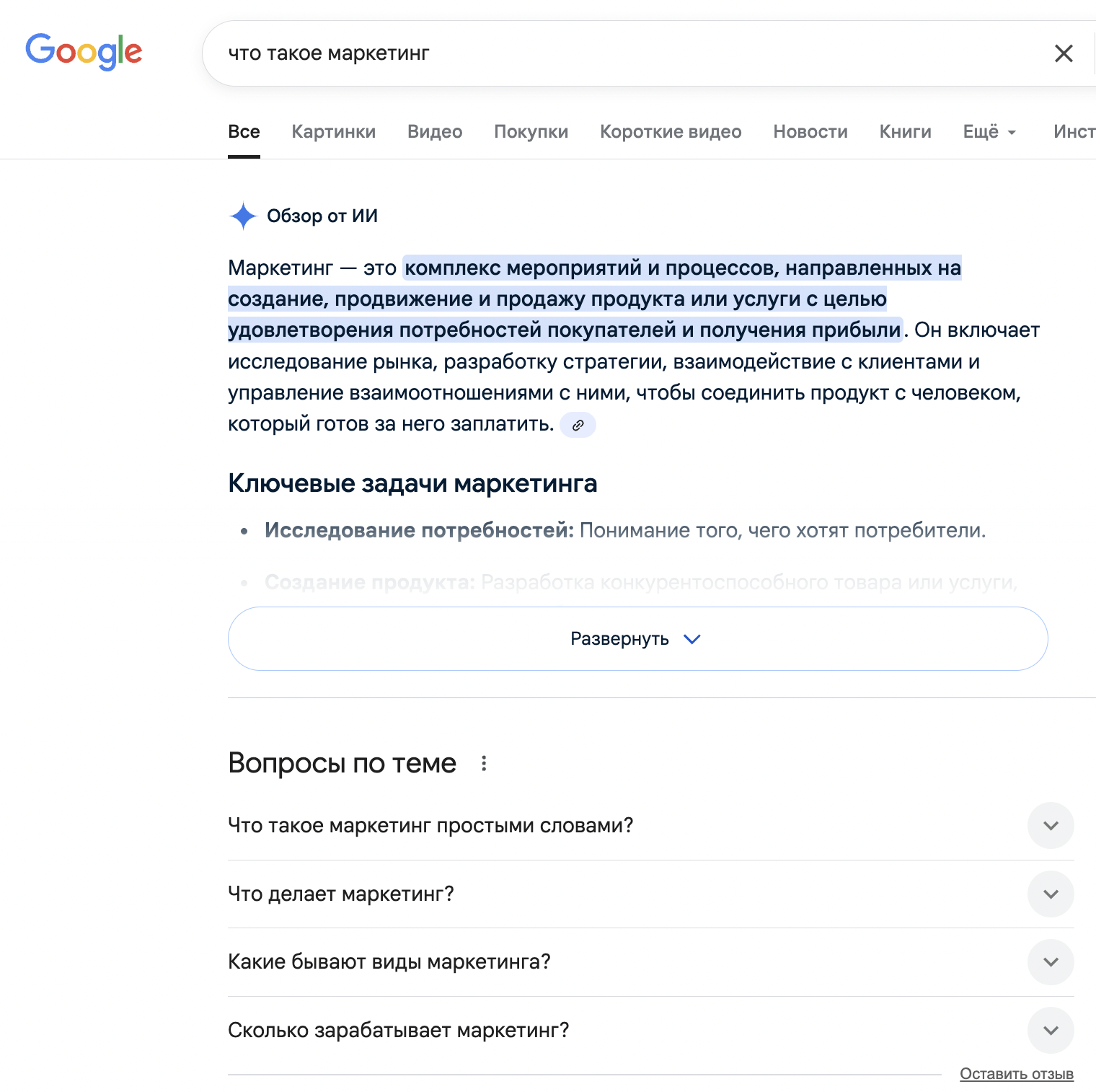Viewport: 1096px width, 1092px height.
Task: Select the Все tab
Action: [x=244, y=132]
